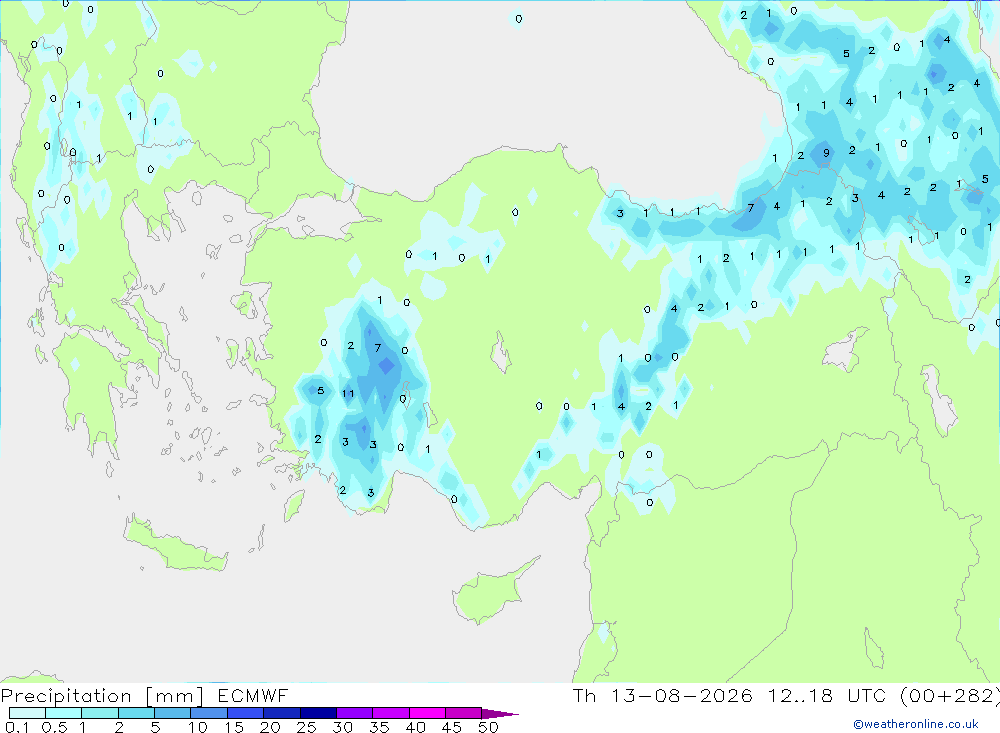Image resolution: width=1000 pixels, height=733 pixels.
Task: Click the '0.5' legend scale label
Action: point(54,727)
